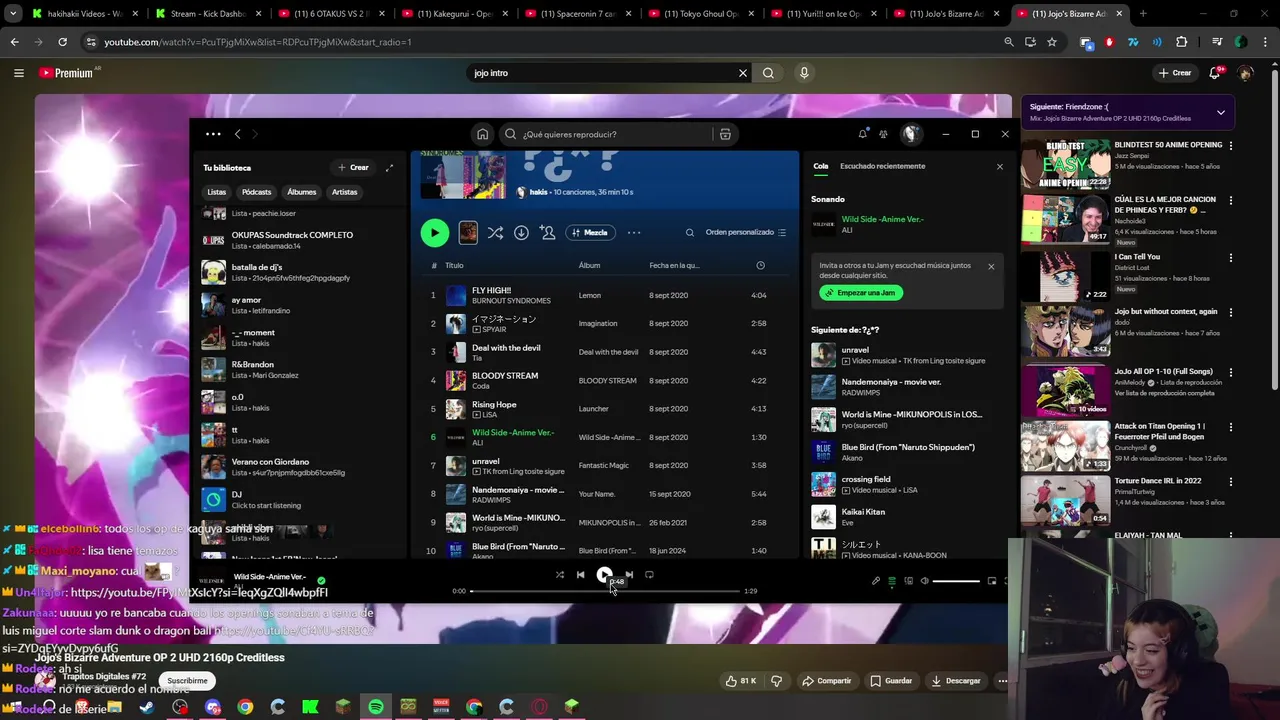
Task: Toggle the Spotify queue panel button
Action: click(892, 581)
